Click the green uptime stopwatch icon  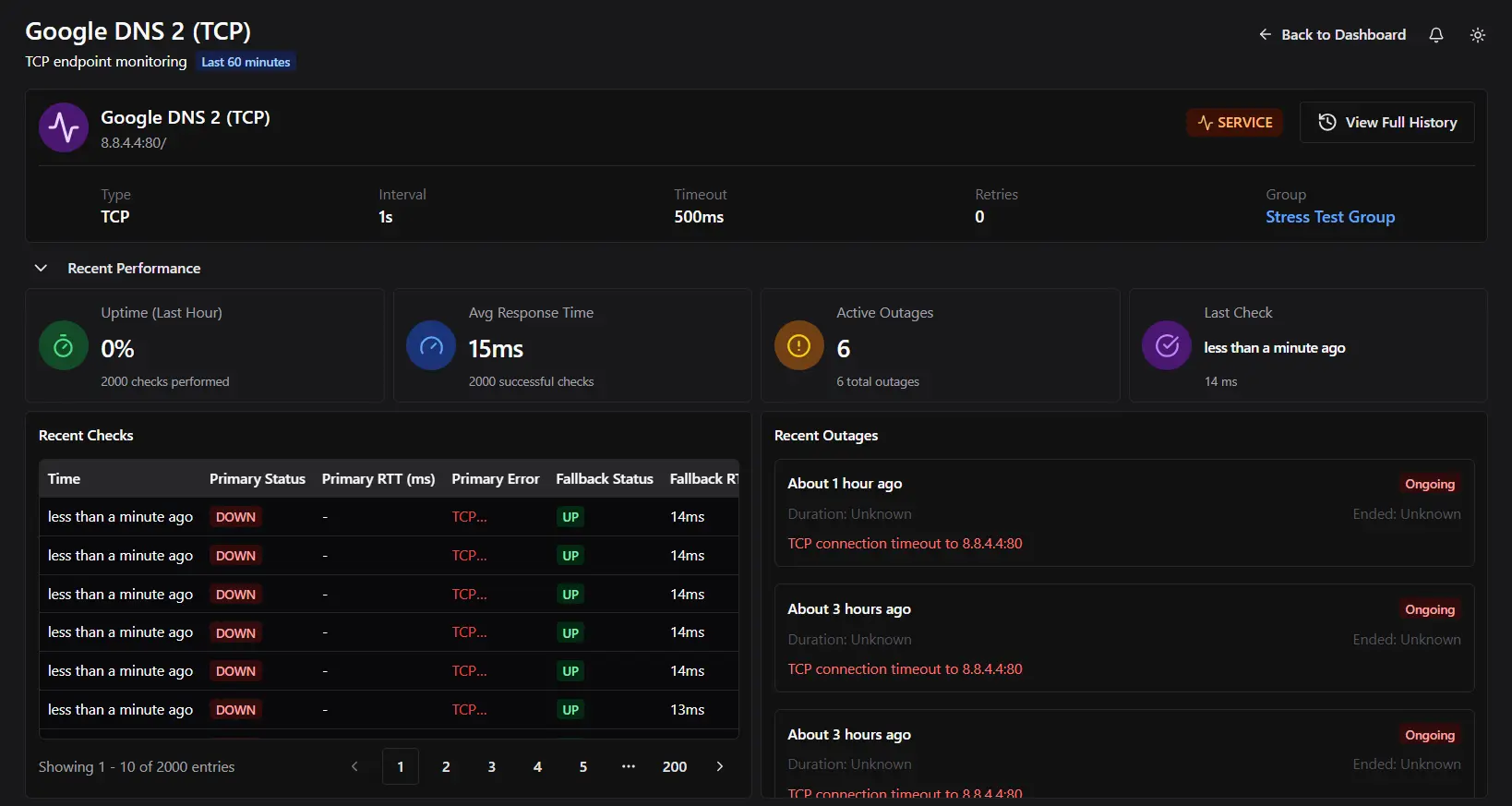click(x=64, y=346)
